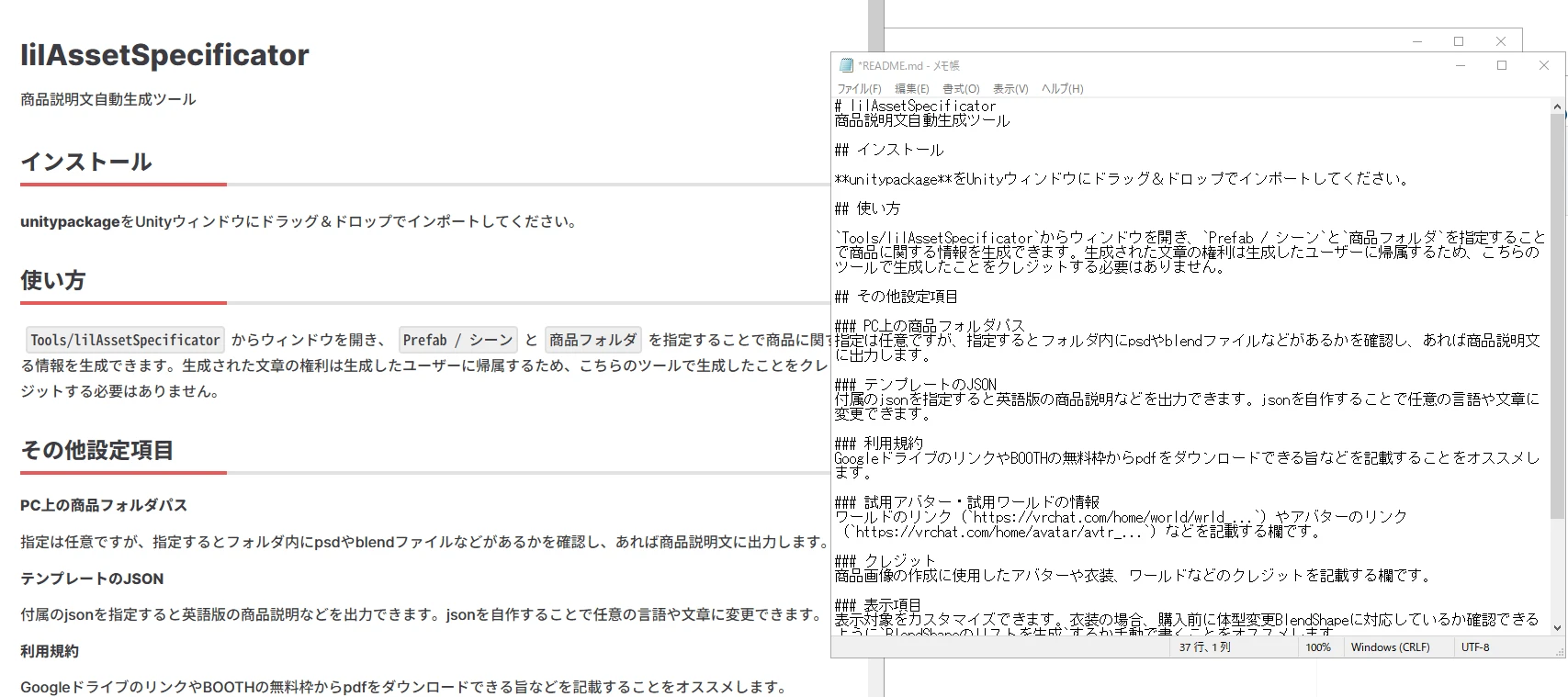Click '### 試用アバター・試用ワールドの情報' line in Notepad

[x=967, y=502]
